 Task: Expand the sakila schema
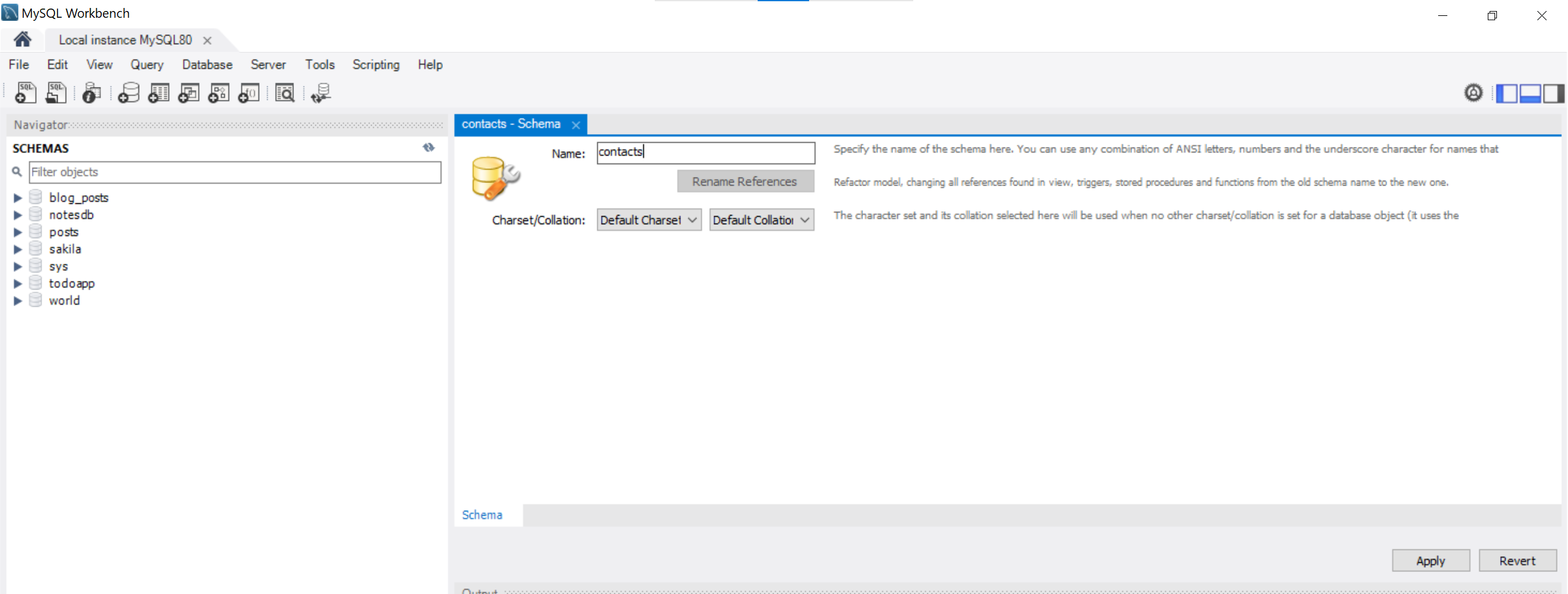[18, 249]
